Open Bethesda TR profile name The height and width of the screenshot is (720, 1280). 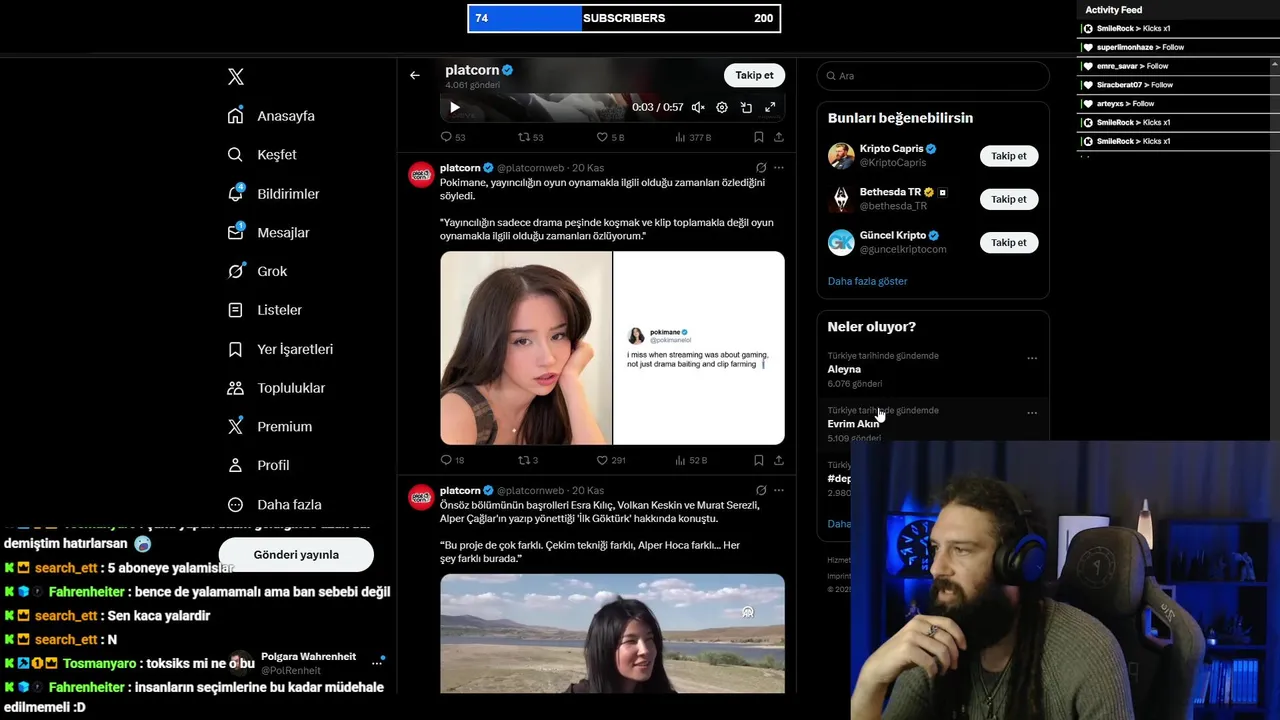890,192
